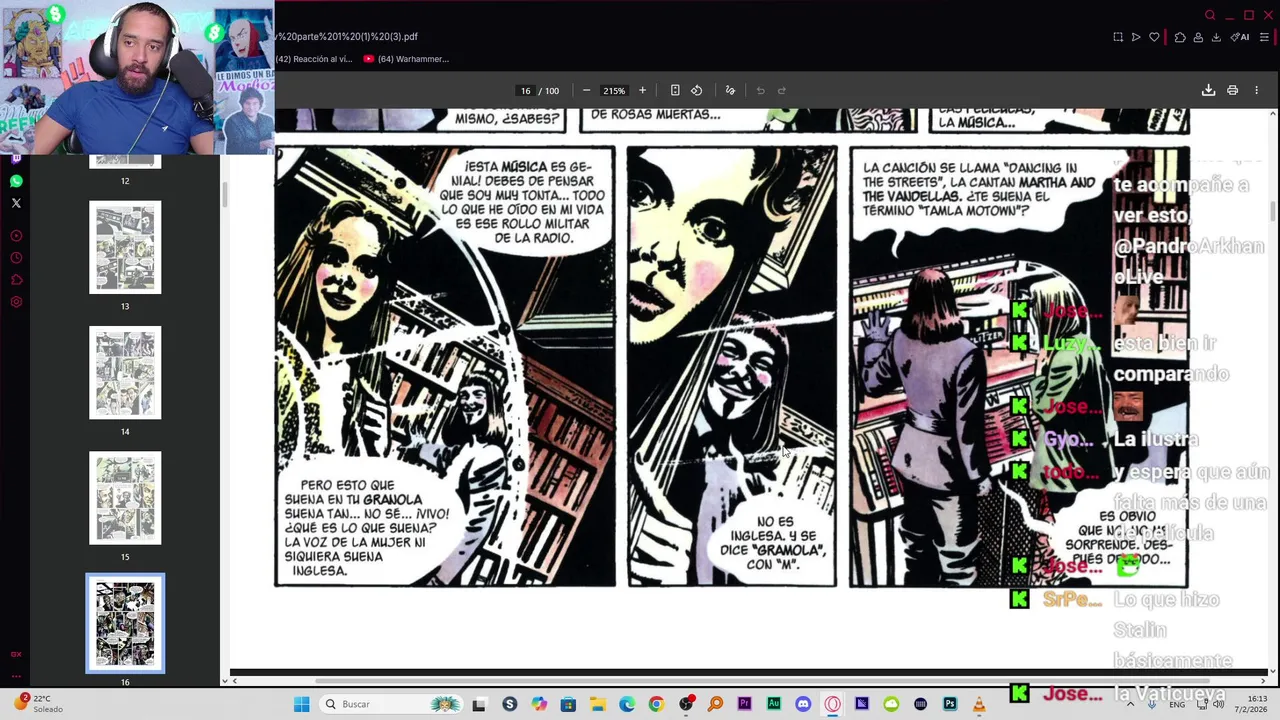
Task: Select page 13 thumbnail
Action: [x=125, y=248]
